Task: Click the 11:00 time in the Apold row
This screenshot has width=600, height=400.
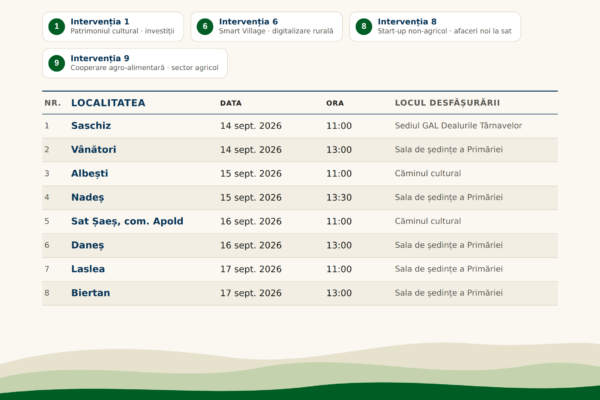Action: click(x=339, y=222)
